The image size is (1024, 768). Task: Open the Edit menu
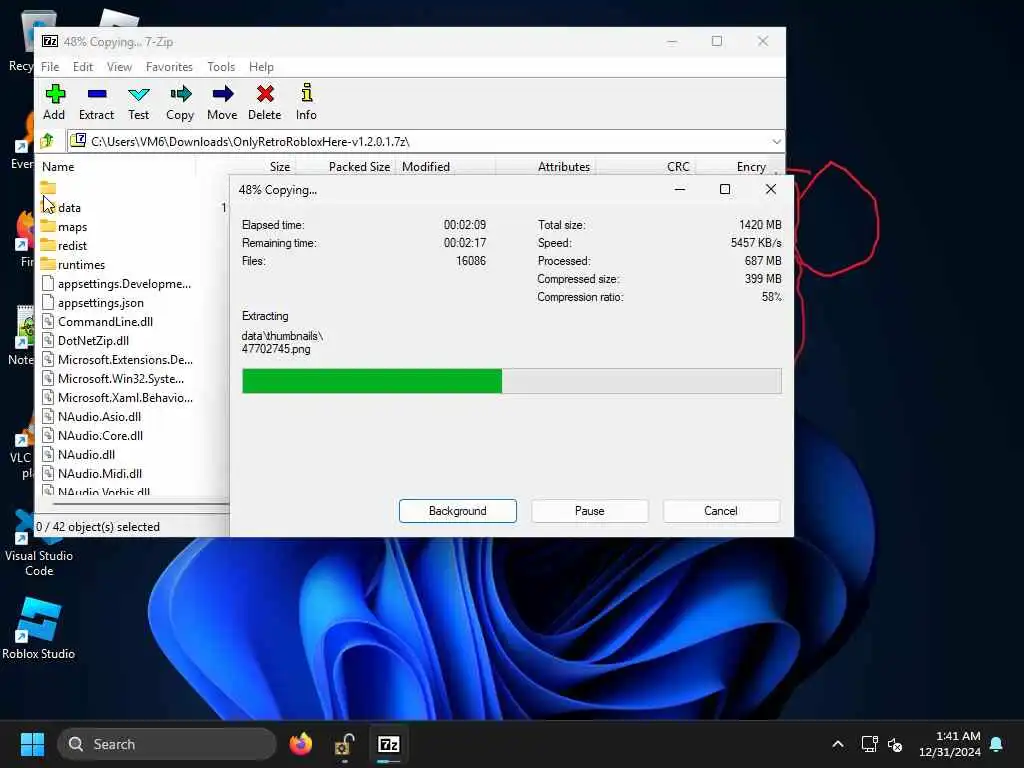tap(83, 67)
